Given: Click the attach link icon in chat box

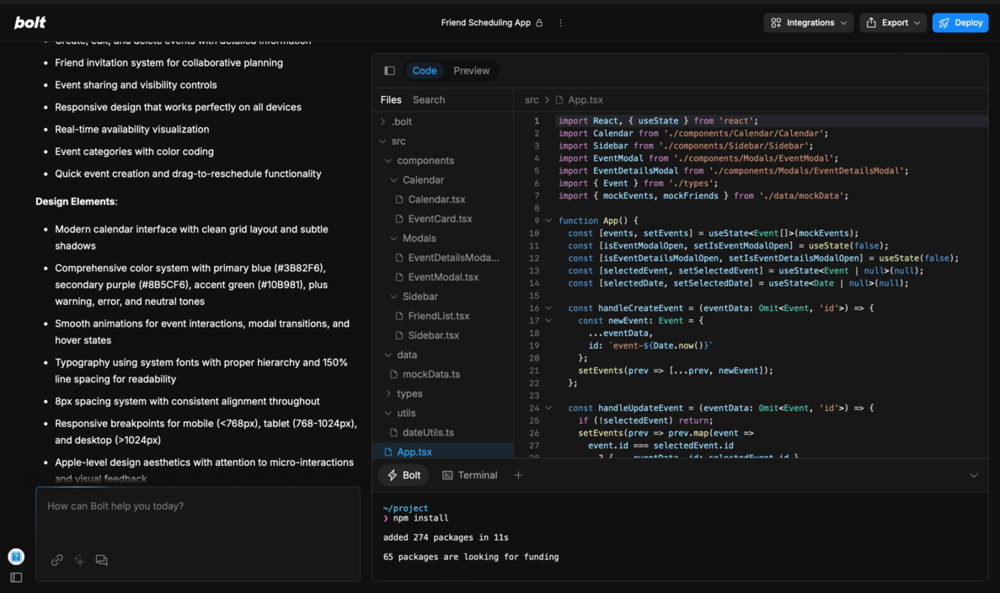Looking at the screenshot, I should (57, 560).
